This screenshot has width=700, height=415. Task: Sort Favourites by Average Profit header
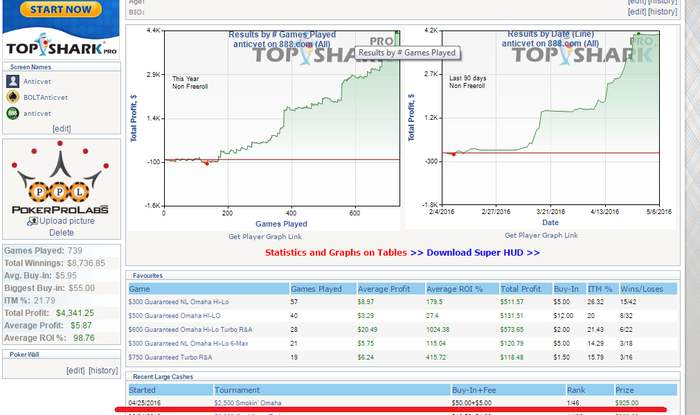(391, 289)
